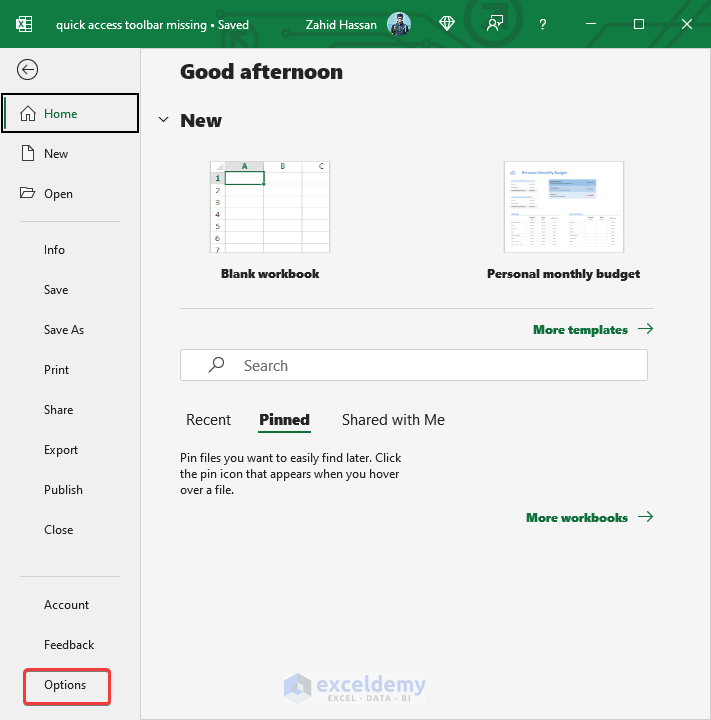Open Excel Options

pyautogui.click(x=65, y=685)
